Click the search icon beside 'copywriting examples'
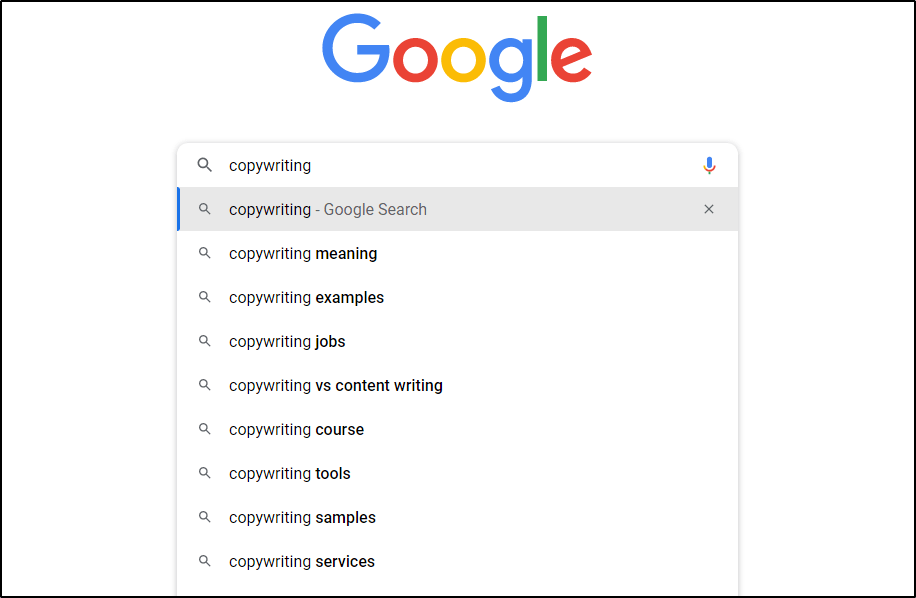Screen dimensions: 916x598 (x=205, y=297)
